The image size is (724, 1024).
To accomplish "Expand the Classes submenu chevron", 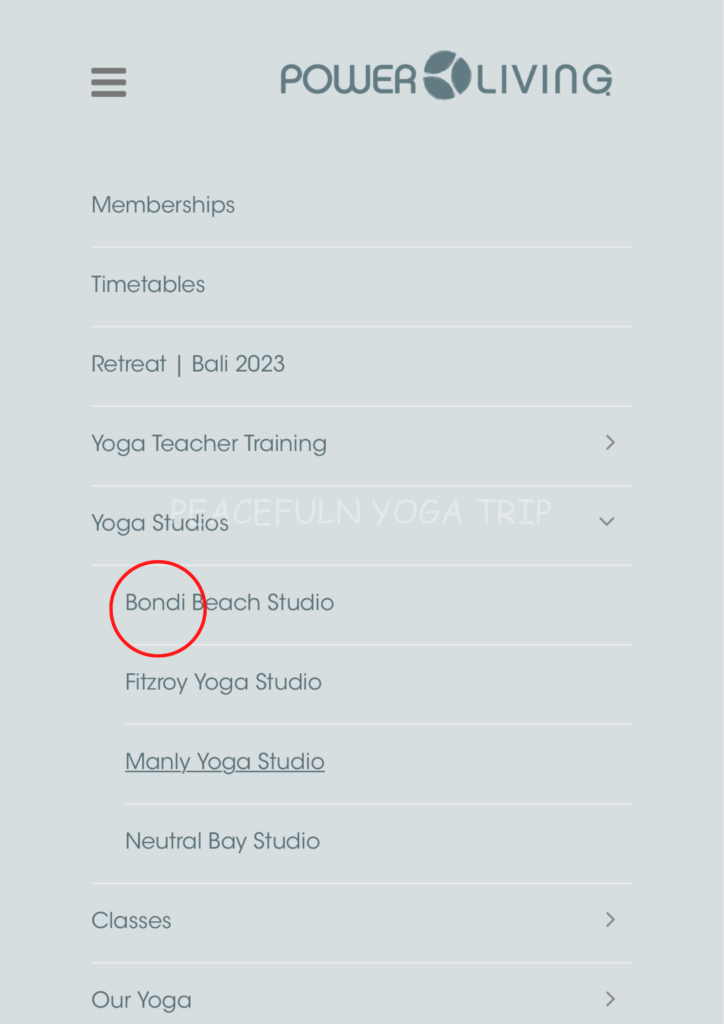I will click(610, 920).
